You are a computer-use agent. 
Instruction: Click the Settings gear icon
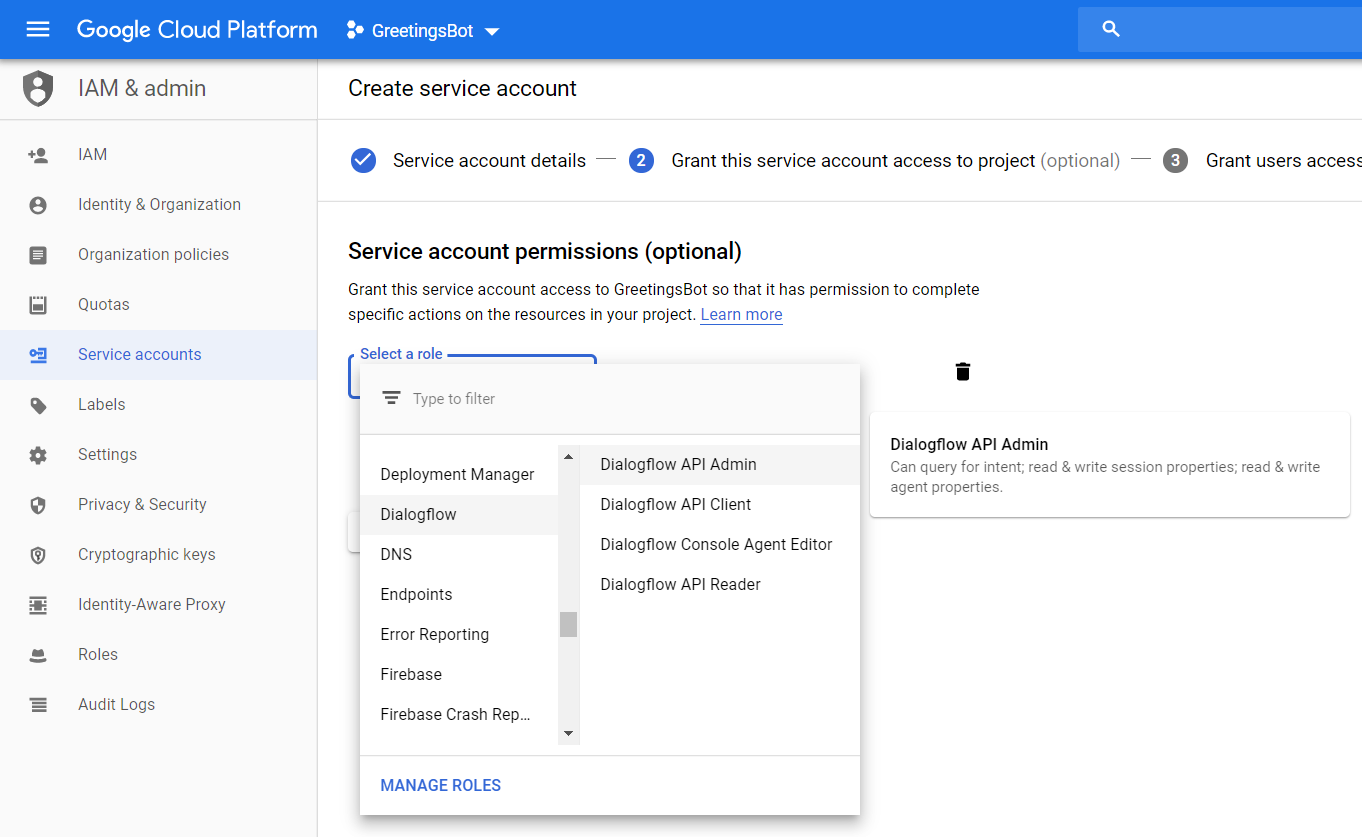[38, 455]
